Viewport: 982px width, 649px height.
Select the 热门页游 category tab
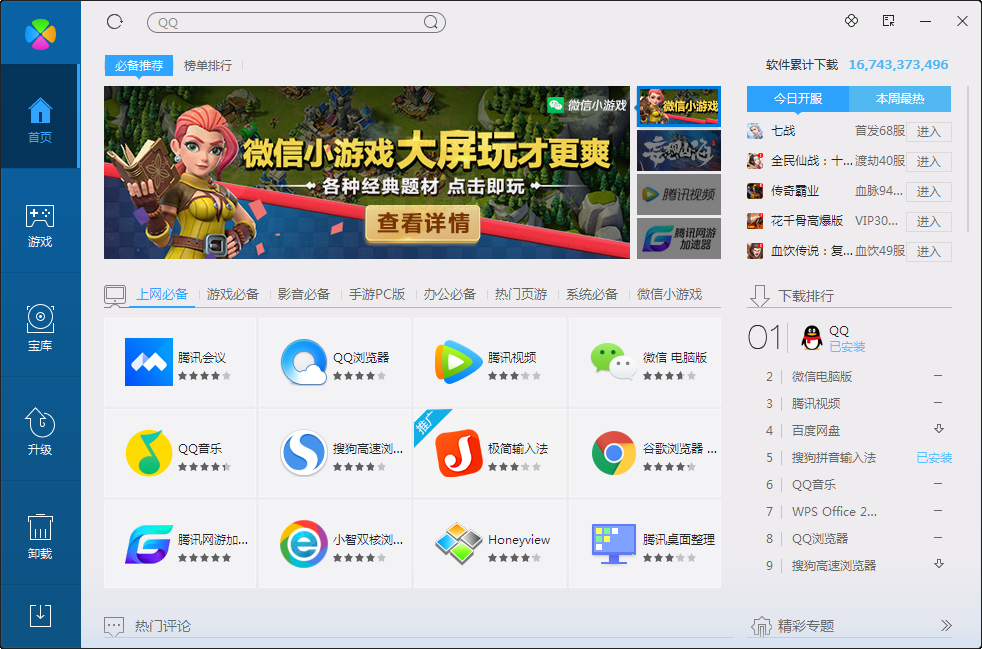521,294
